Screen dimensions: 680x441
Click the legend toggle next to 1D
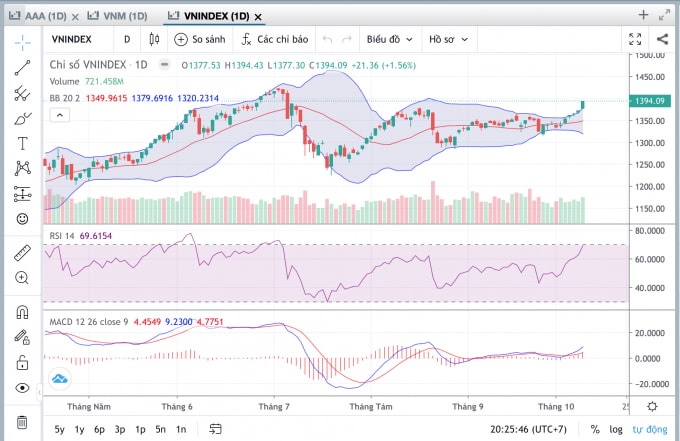pos(164,65)
